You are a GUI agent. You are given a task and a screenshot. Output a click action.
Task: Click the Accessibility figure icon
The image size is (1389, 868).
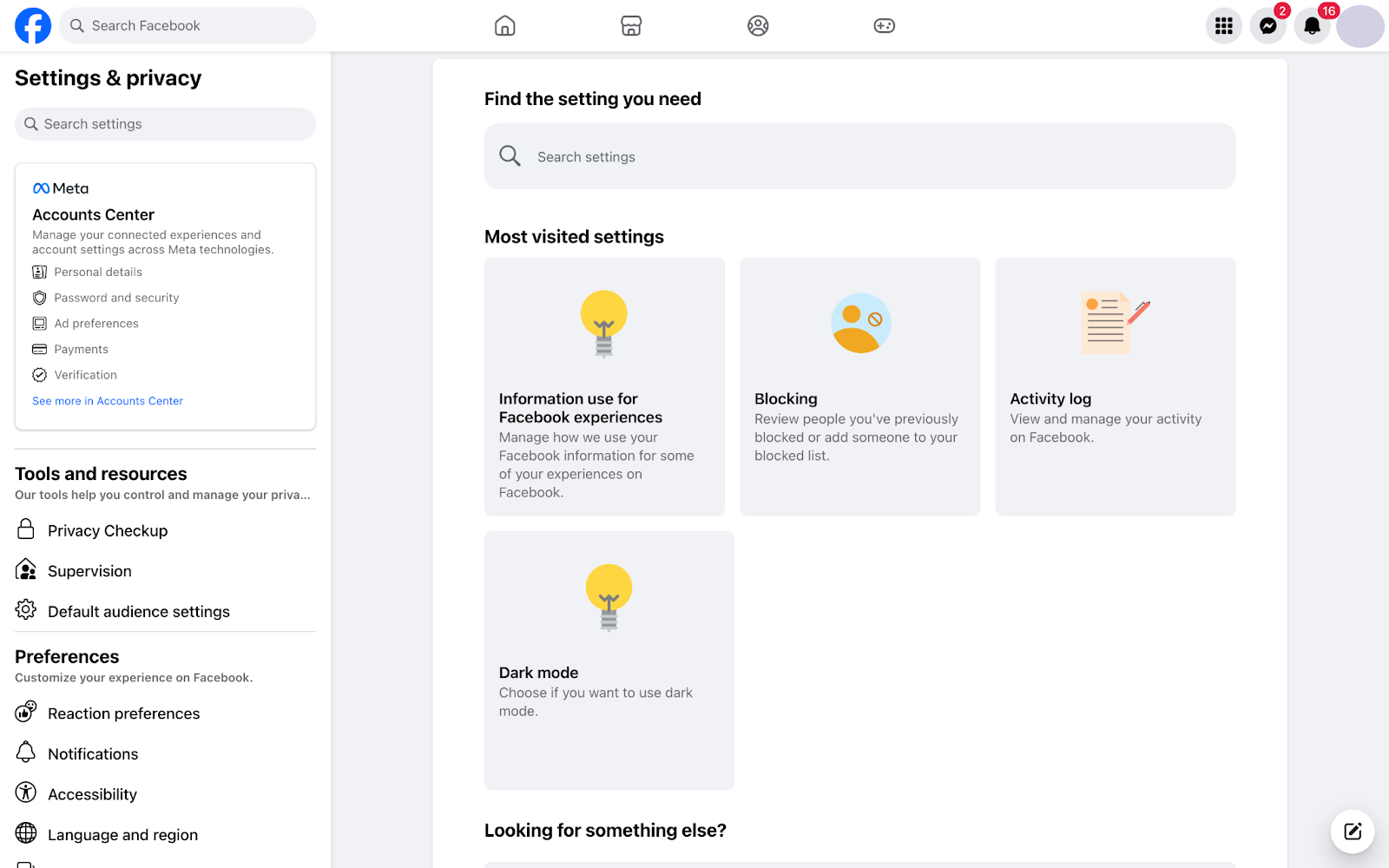pyautogui.click(x=26, y=792)
